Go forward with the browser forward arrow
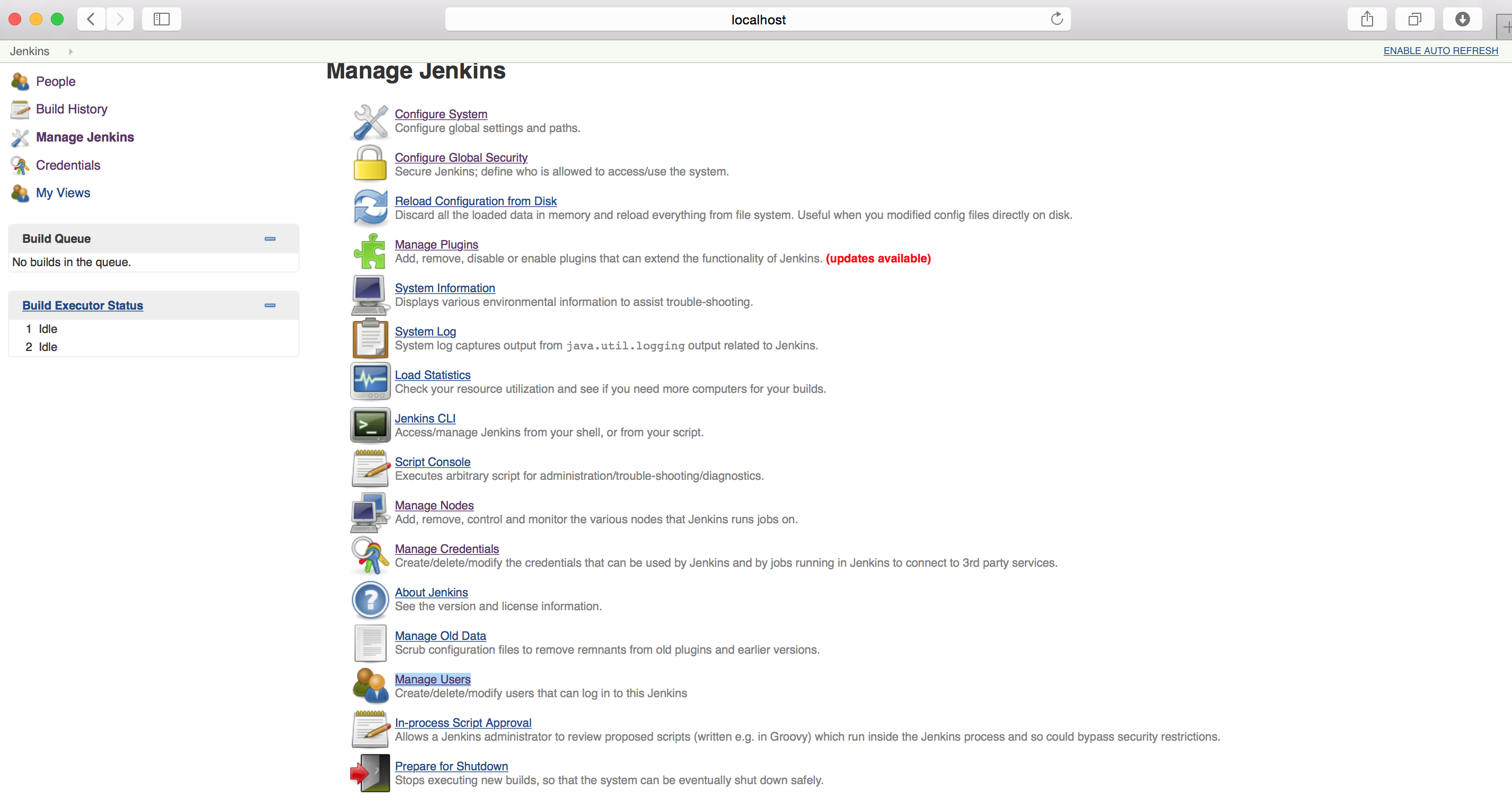Screen dimensions: 1512x808 pyautogui.click(x=120, y=20)
